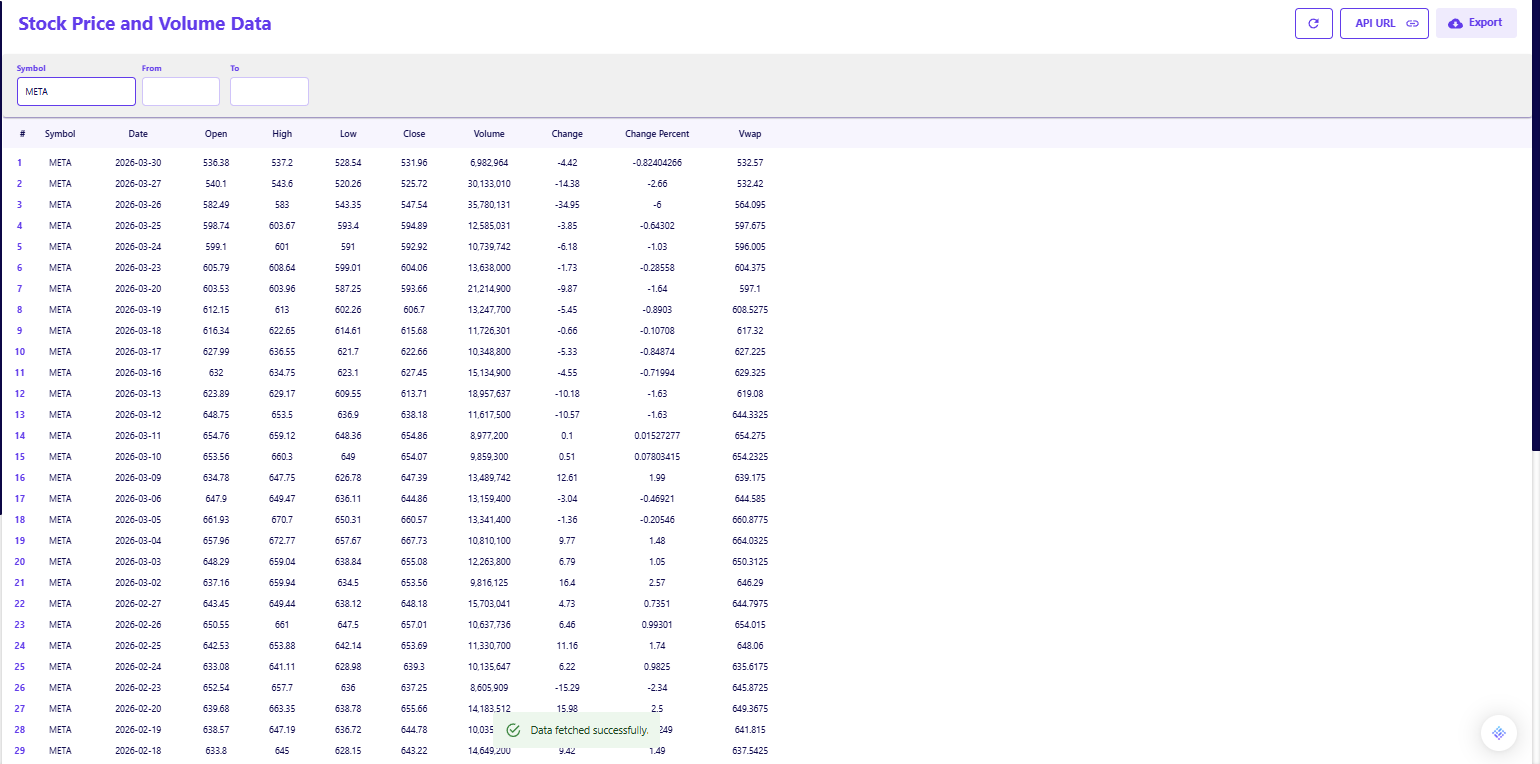
Task: Click the green success checkmark icon
Action: (513, 731)
